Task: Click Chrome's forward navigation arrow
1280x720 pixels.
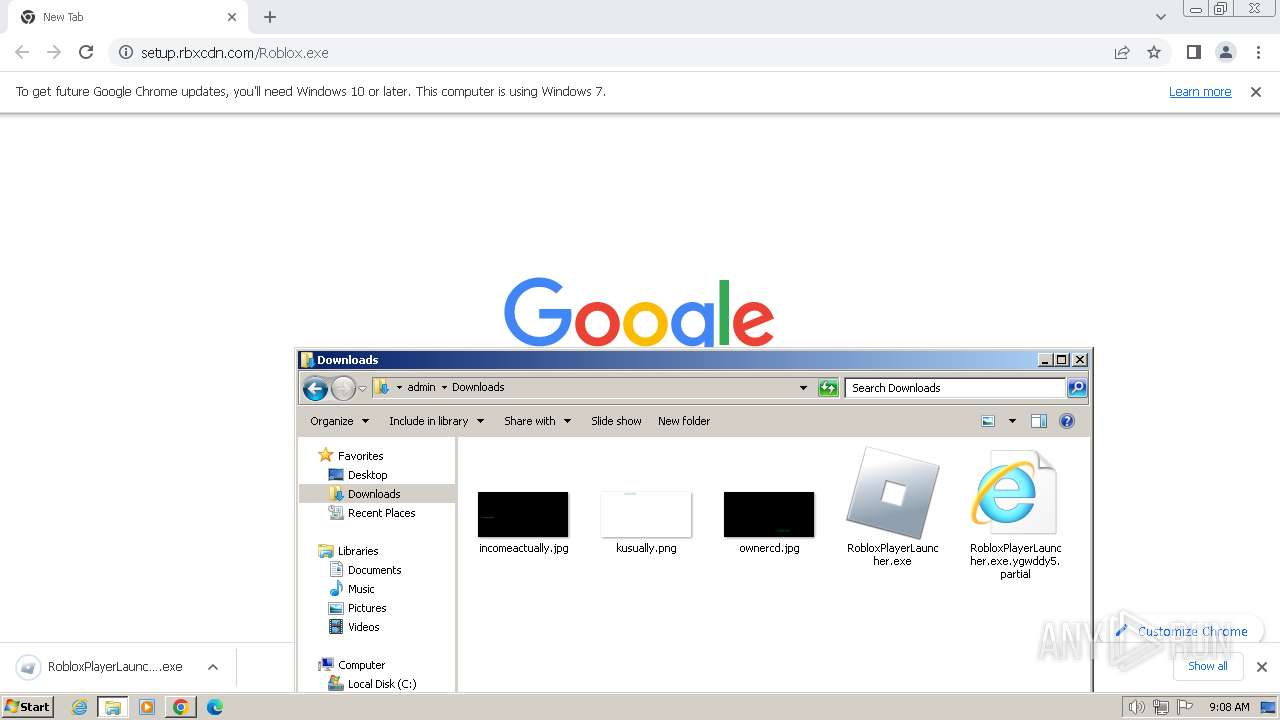Action: coord(54,52)
